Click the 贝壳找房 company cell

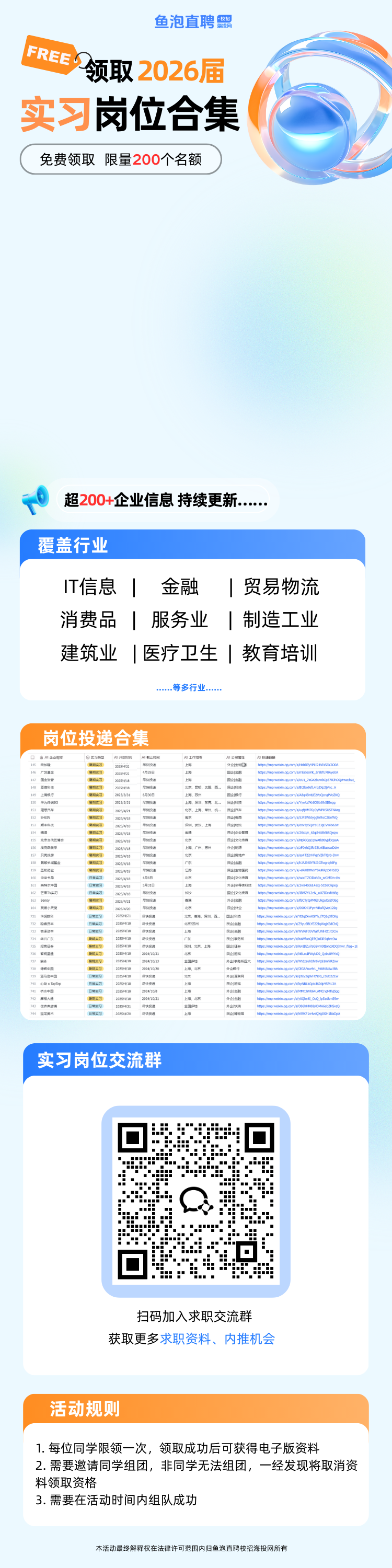pos(47,855)
